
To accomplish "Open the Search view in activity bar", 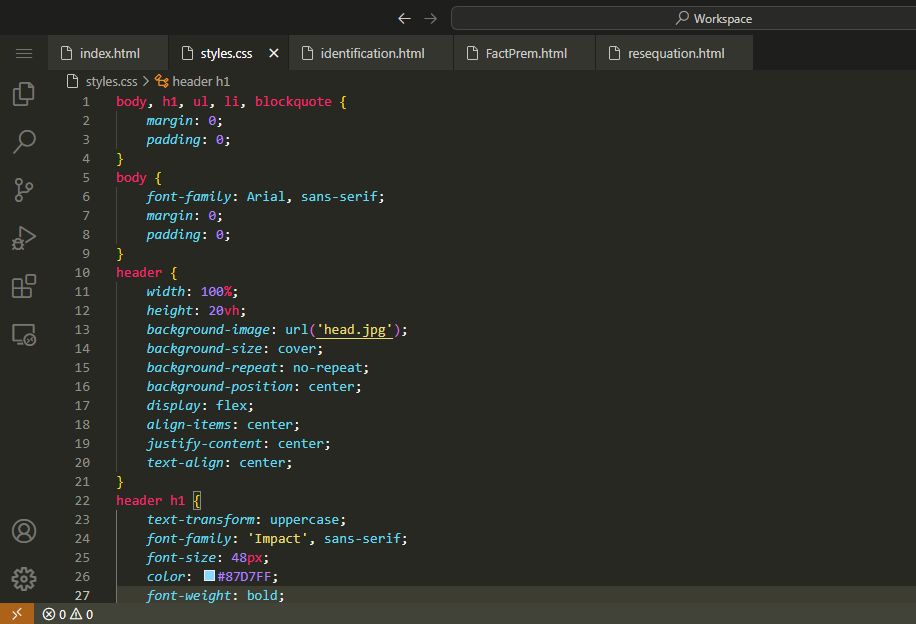I will 24,142.
